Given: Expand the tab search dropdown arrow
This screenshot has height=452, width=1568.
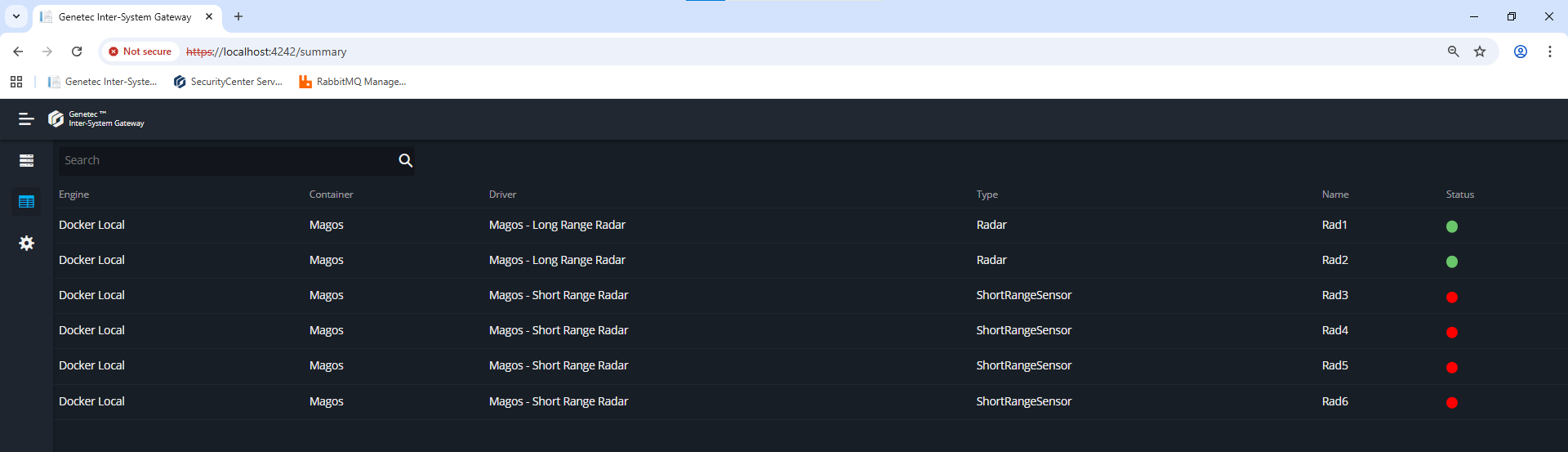Looking at the screenshot, I should pos(16,16).
